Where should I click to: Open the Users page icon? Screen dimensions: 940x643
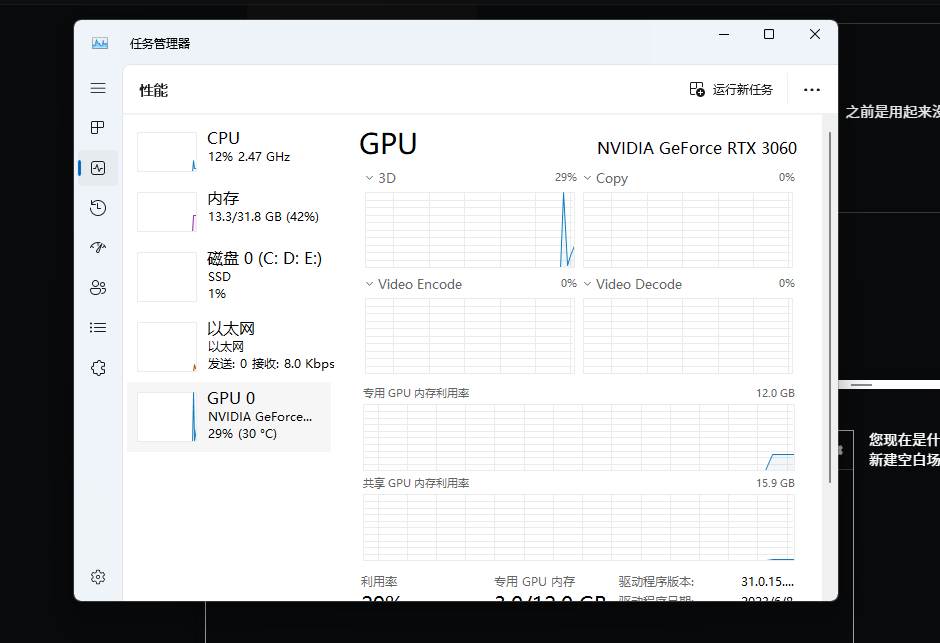(98, 288)
